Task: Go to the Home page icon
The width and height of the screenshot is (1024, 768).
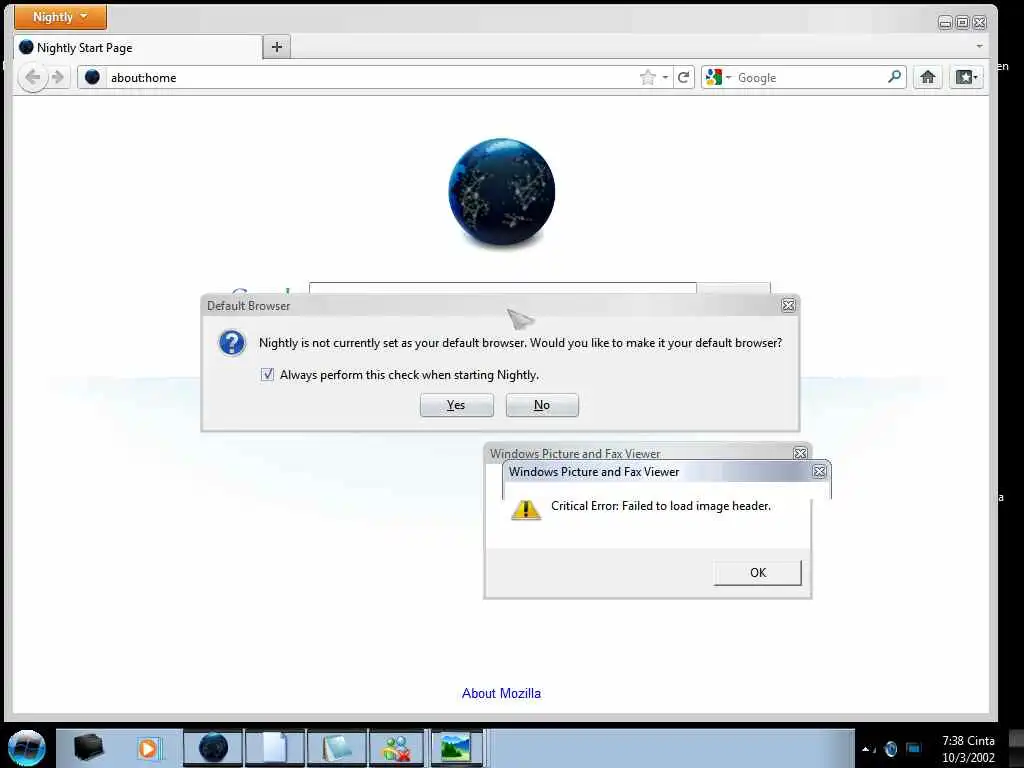Action: (927, 78)
